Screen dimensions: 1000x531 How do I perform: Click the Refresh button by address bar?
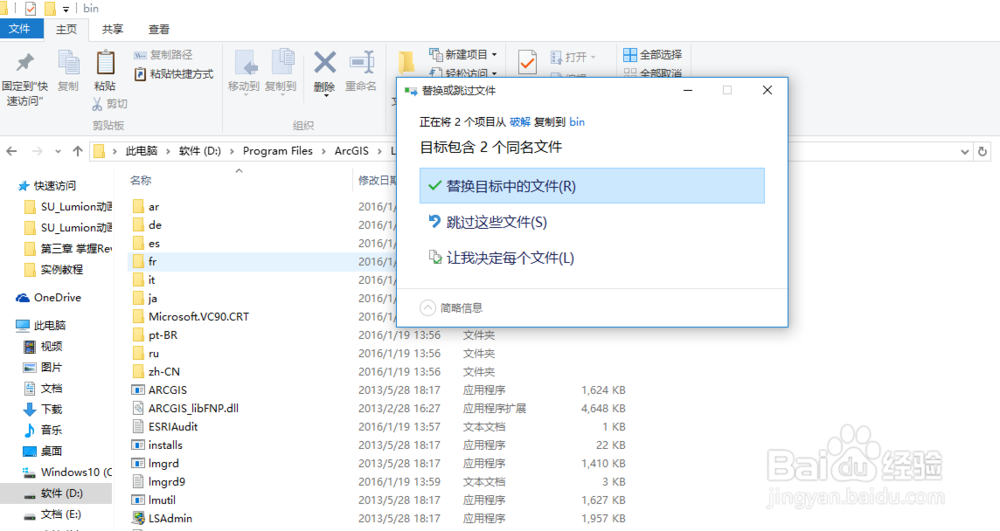click(x=983, y=152)
